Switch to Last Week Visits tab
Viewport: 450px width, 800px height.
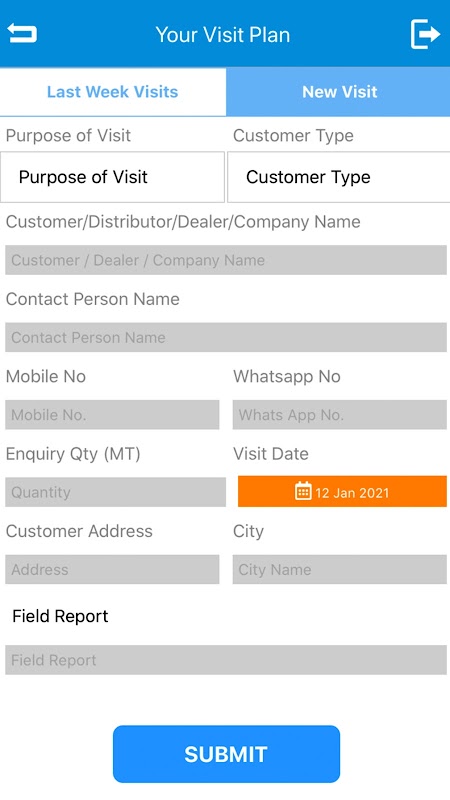click(113, 92)
